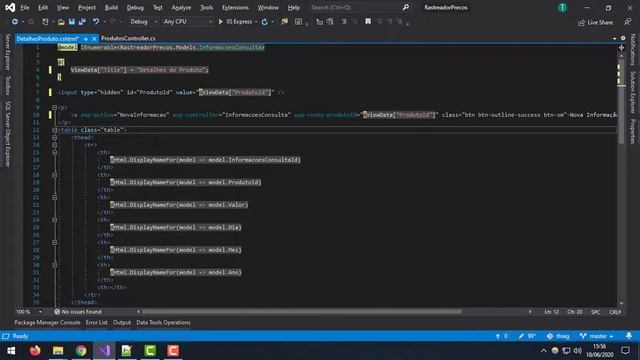Open the Help menu
This screenshot has height=360, width=640.
click(293, 7)
